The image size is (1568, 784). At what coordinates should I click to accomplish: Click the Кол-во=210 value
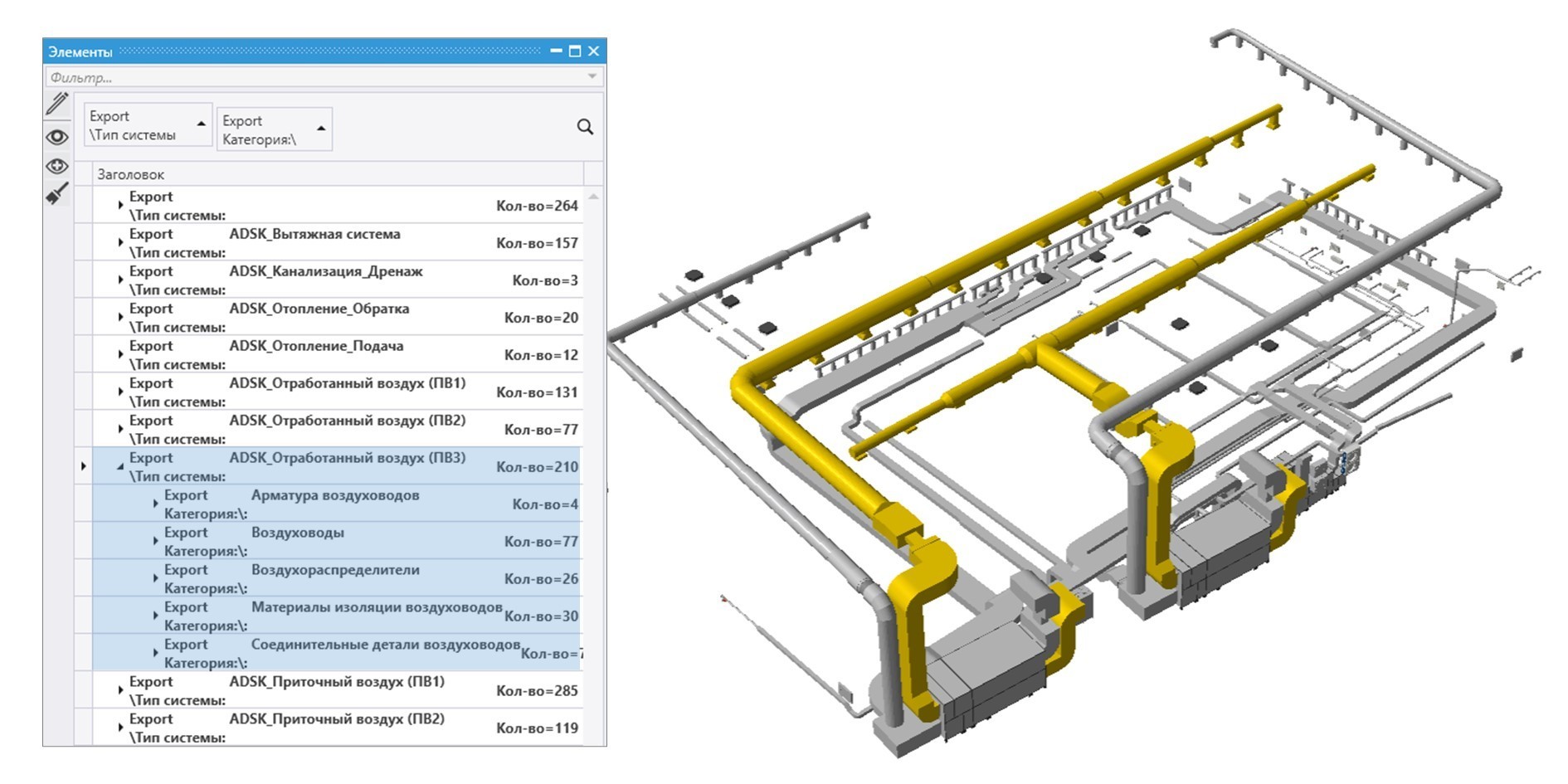coord(537,467)
